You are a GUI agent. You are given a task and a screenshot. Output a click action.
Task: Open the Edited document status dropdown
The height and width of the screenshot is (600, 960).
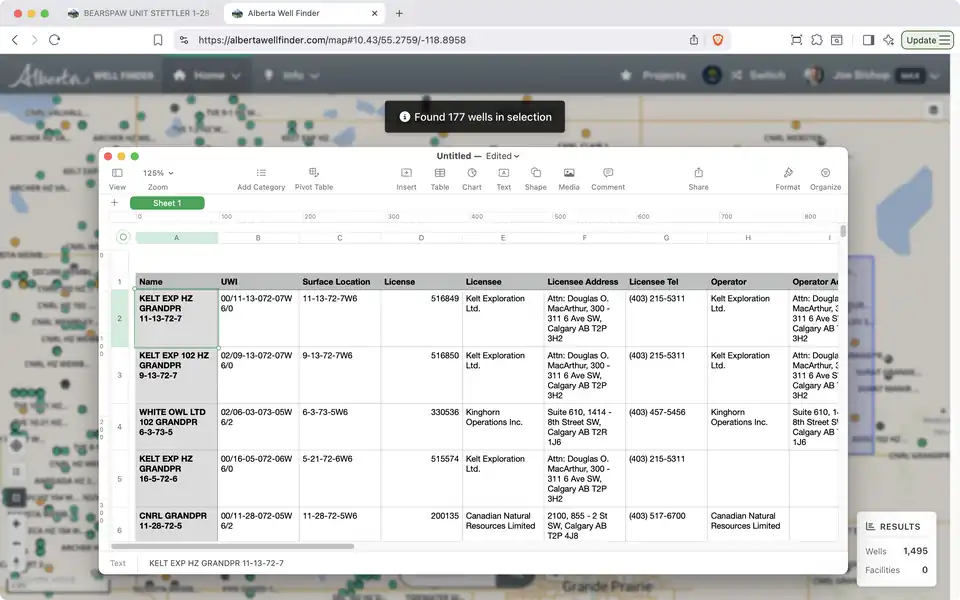(x=503, y=156)
